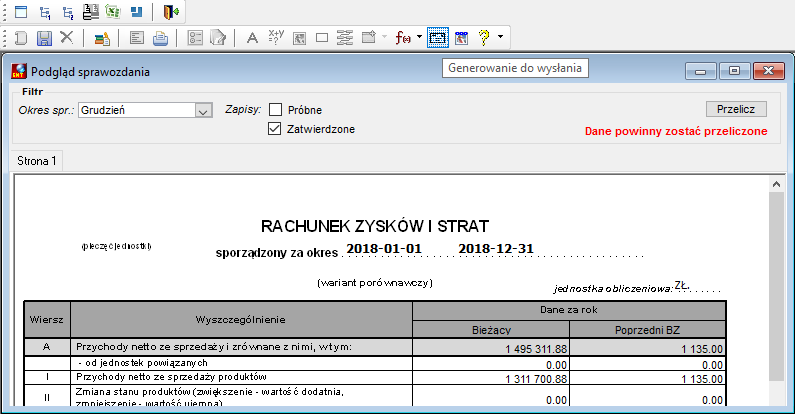The image size is (795, 414).
Task: Expand the Okres spr. Grudzień dropdown
Action: pyautogui.click(x=203, y=110)
